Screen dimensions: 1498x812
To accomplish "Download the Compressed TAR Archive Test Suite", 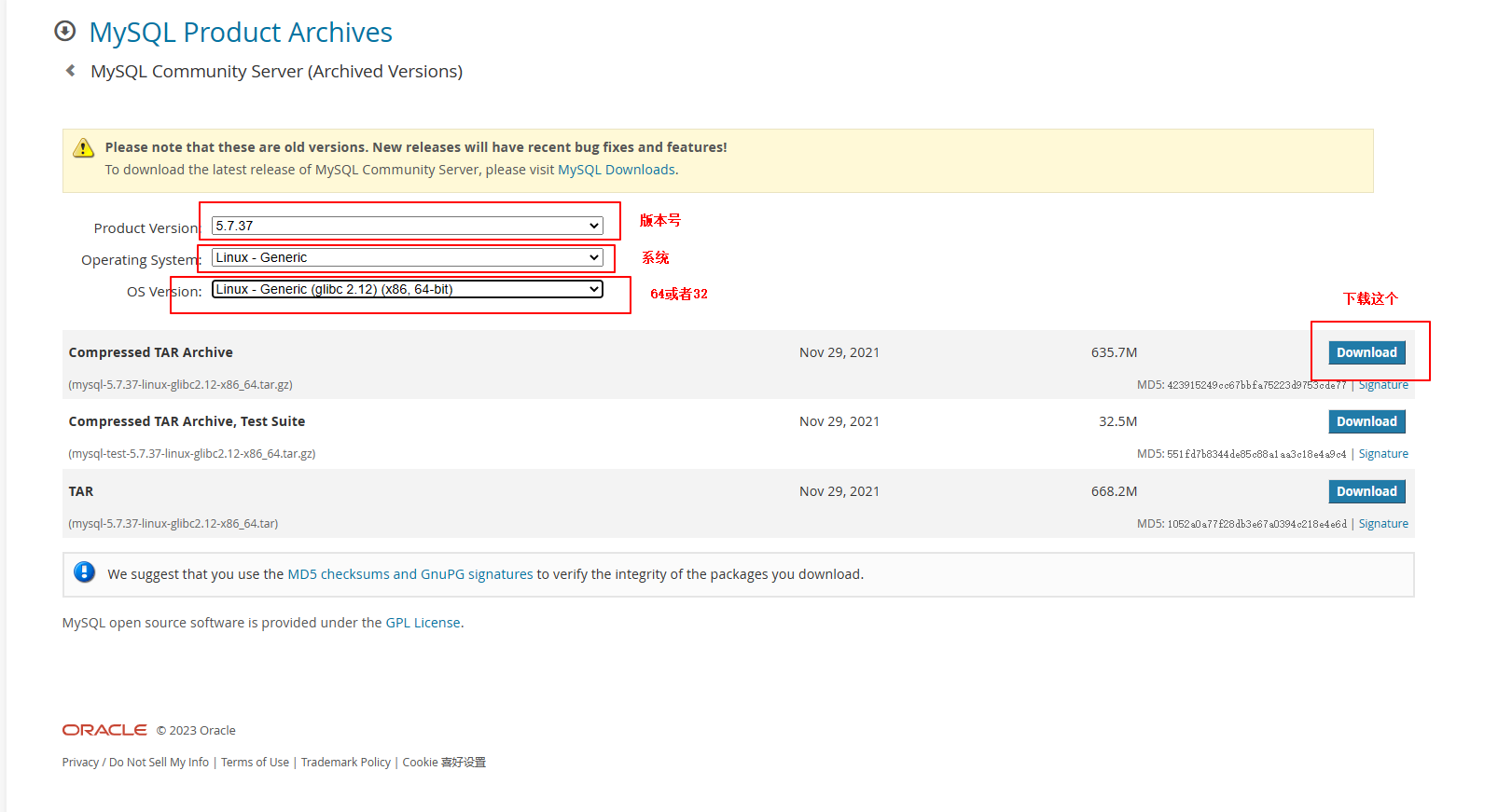I will click(x=1366, y=421).
